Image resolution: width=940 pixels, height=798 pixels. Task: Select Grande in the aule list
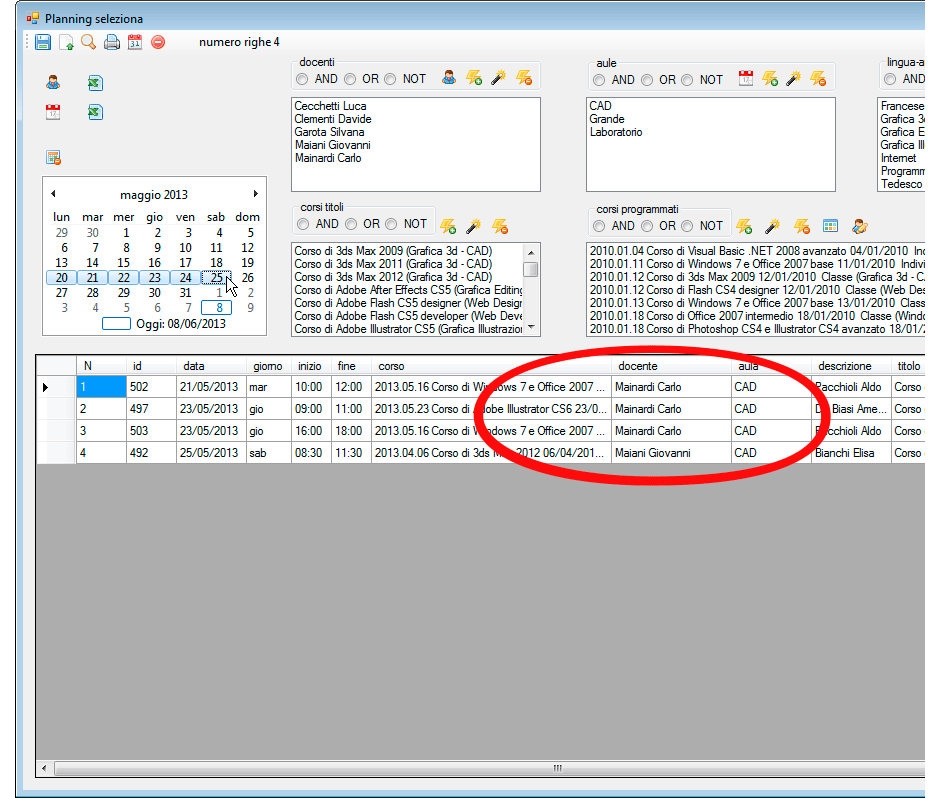point(607,119)
